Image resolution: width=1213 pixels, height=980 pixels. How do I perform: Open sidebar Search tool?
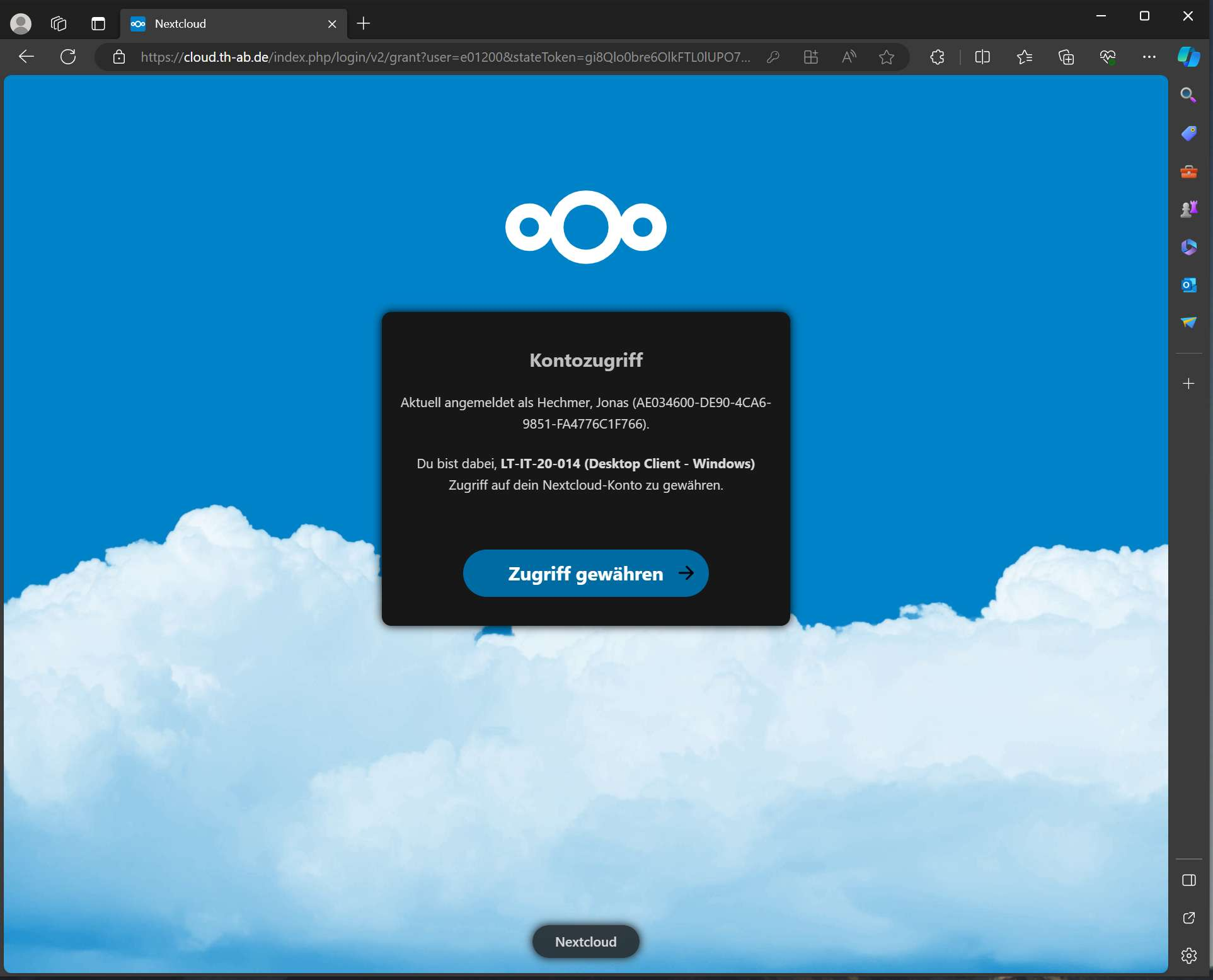click(x=1188, y=95)
